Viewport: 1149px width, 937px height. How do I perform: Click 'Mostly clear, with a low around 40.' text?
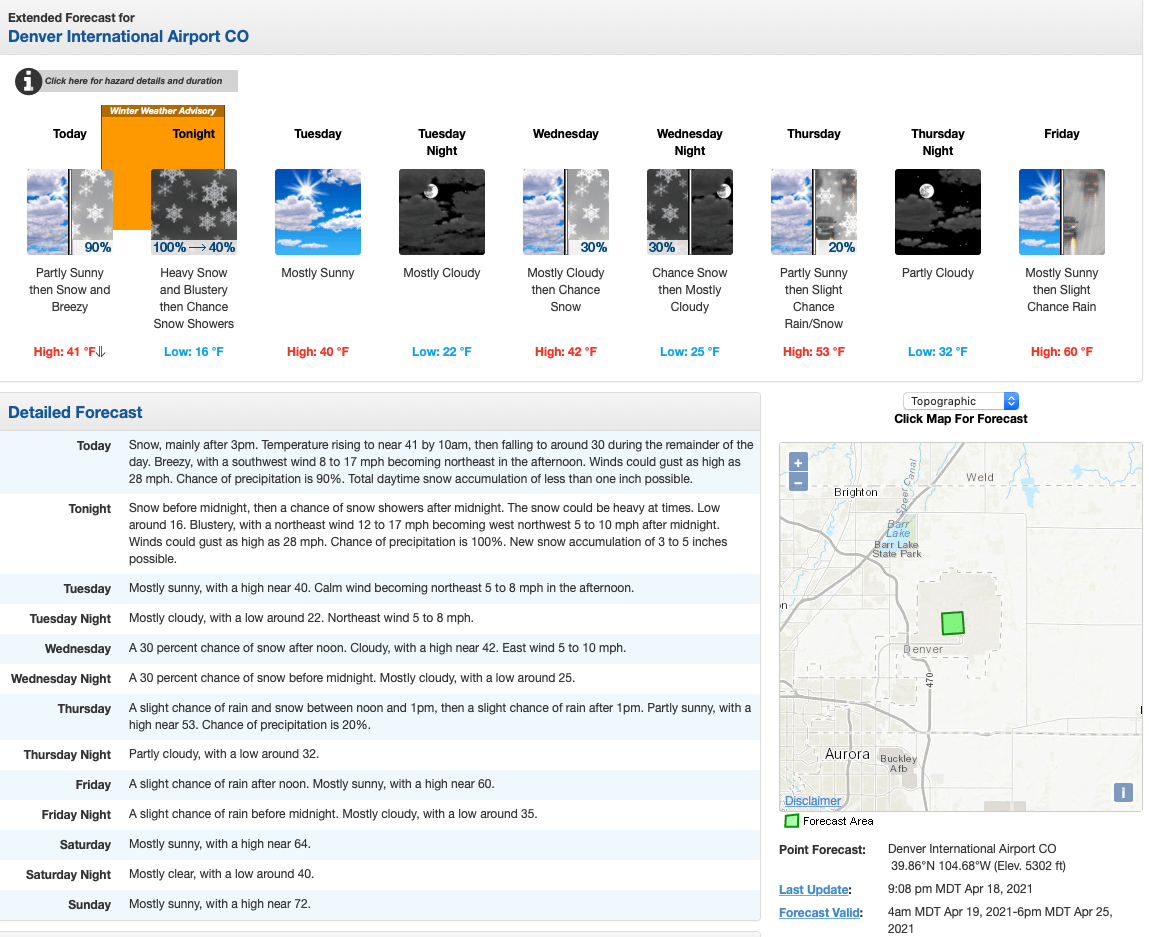221,874
